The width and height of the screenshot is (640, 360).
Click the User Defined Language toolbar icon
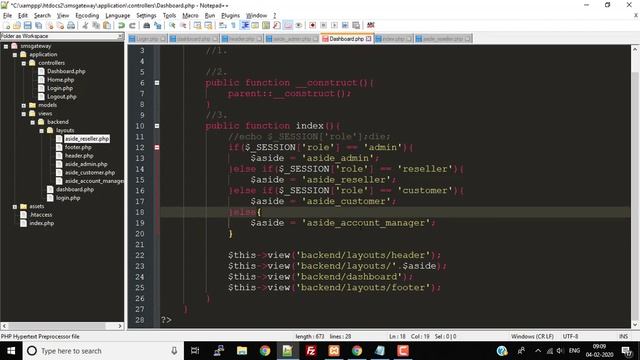(x=255, y=25)
